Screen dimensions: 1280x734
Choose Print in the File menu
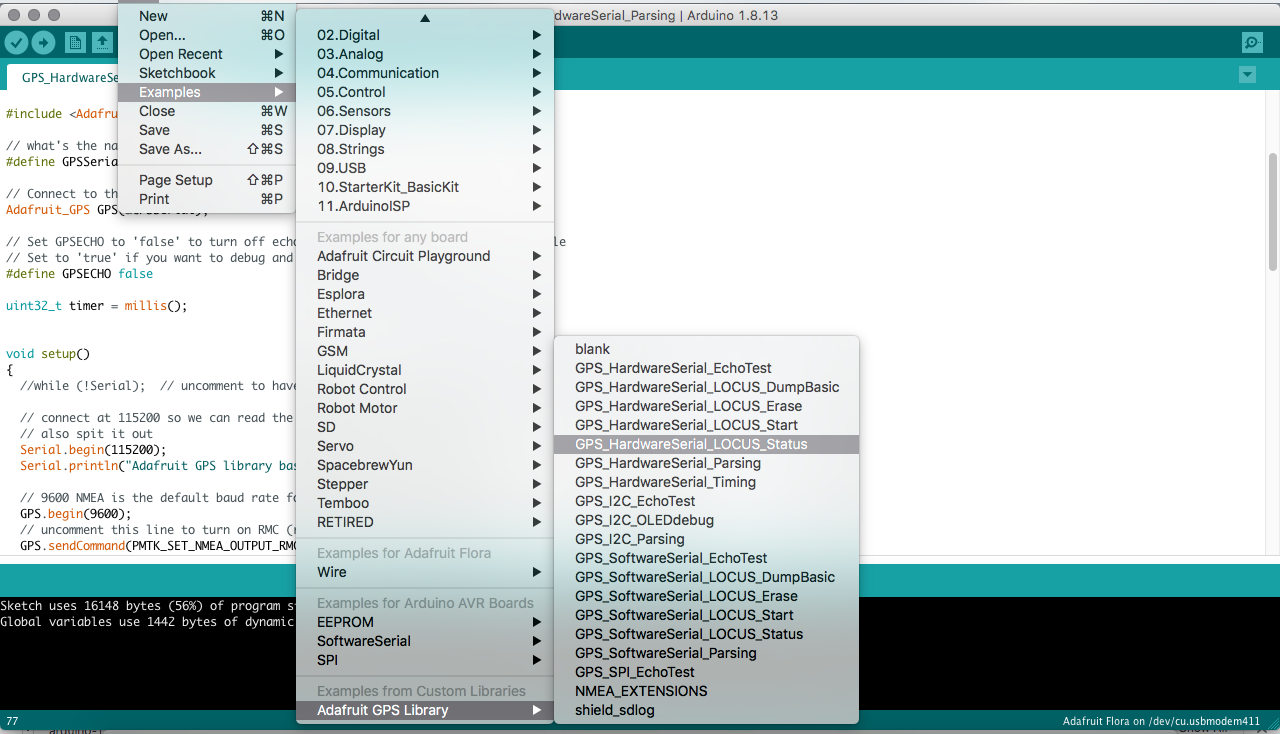[x=207, y=199]
